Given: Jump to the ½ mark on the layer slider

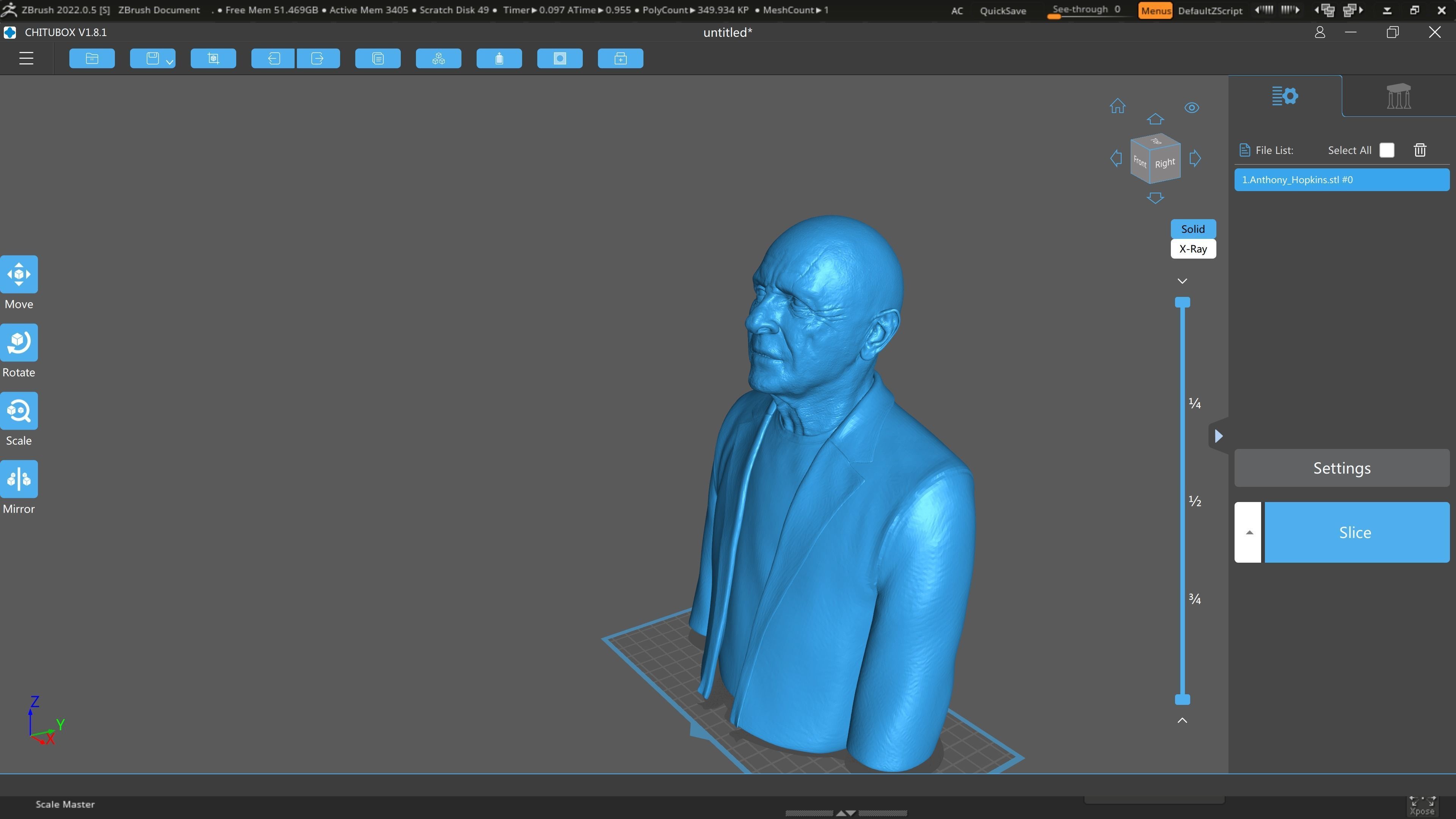Looking at the screenshot, I should point(1194,501).
